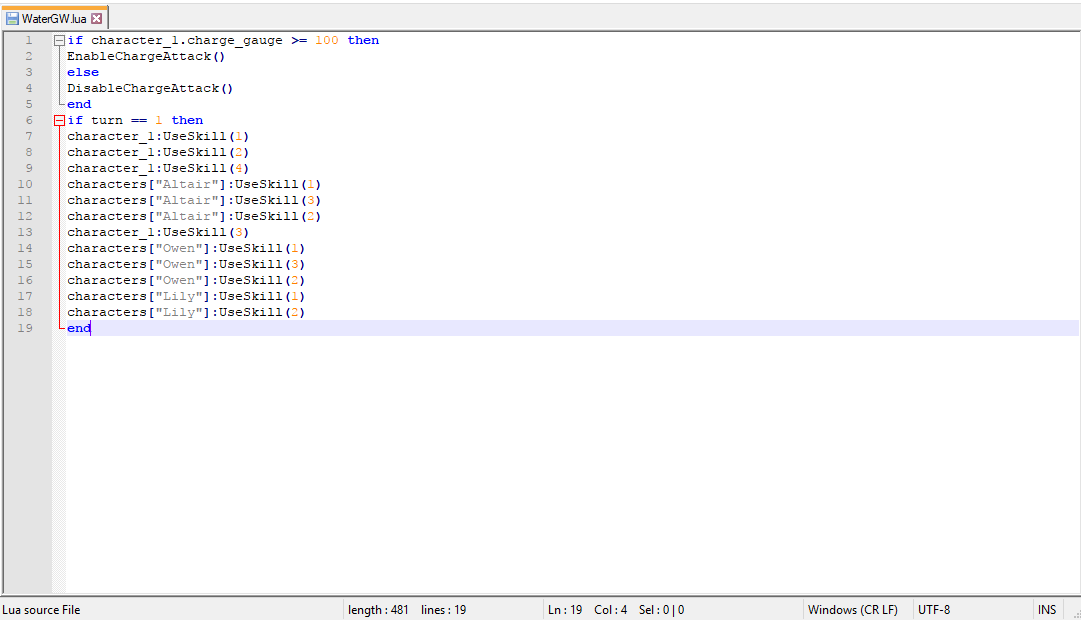
Task: Collapse the turn == 1 if block
Action: click(58, 120)
